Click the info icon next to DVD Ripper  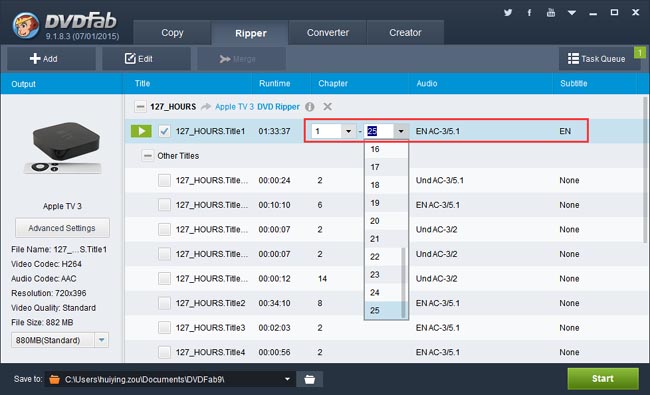[310, 107]
